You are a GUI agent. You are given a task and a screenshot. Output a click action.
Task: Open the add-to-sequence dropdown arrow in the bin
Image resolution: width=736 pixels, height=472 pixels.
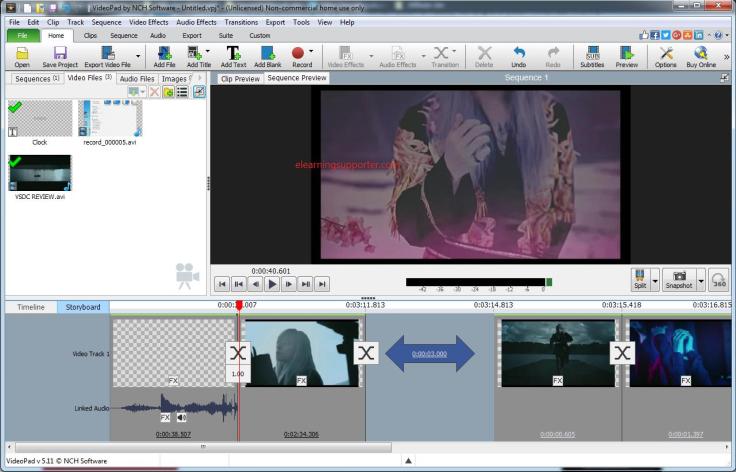tap(142, 91)
